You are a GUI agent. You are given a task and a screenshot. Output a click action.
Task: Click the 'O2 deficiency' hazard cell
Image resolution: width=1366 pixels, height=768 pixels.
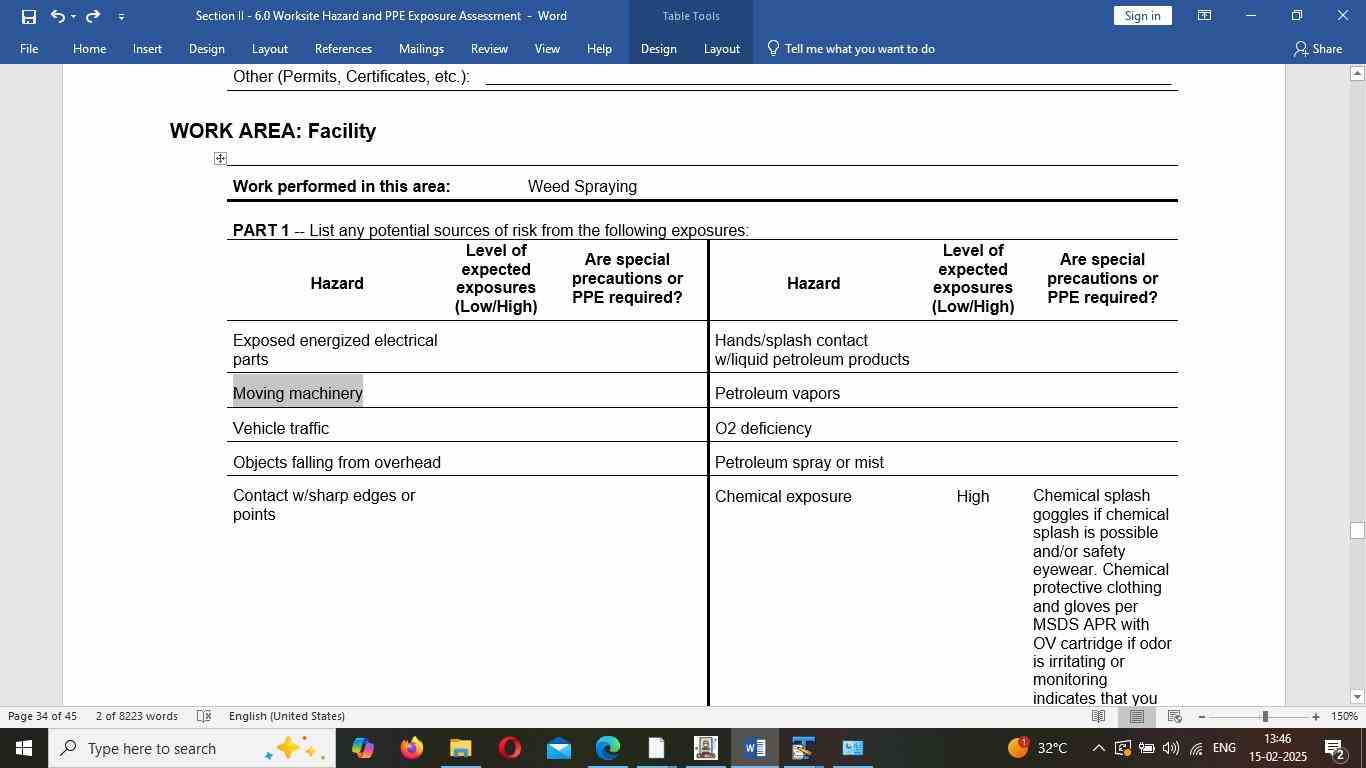tap(763, 428)
